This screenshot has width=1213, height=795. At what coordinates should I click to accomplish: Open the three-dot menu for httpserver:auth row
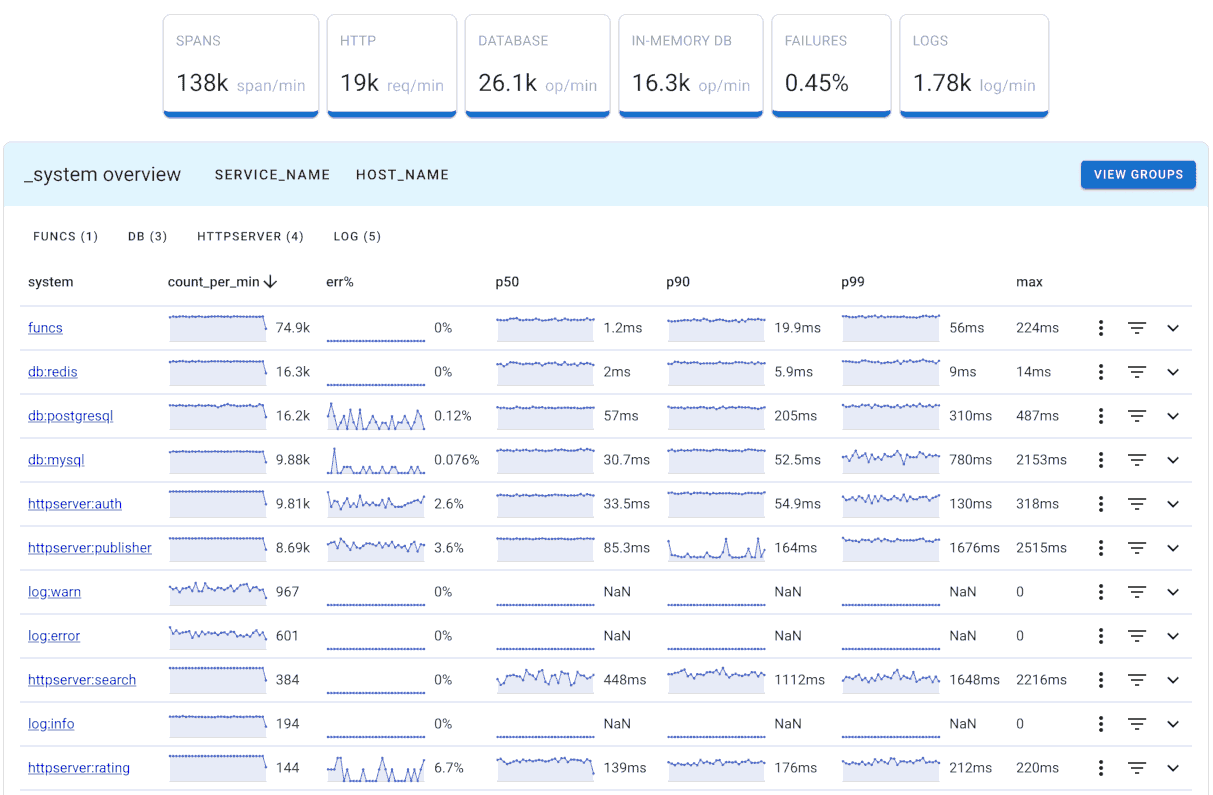[1100, 504]
